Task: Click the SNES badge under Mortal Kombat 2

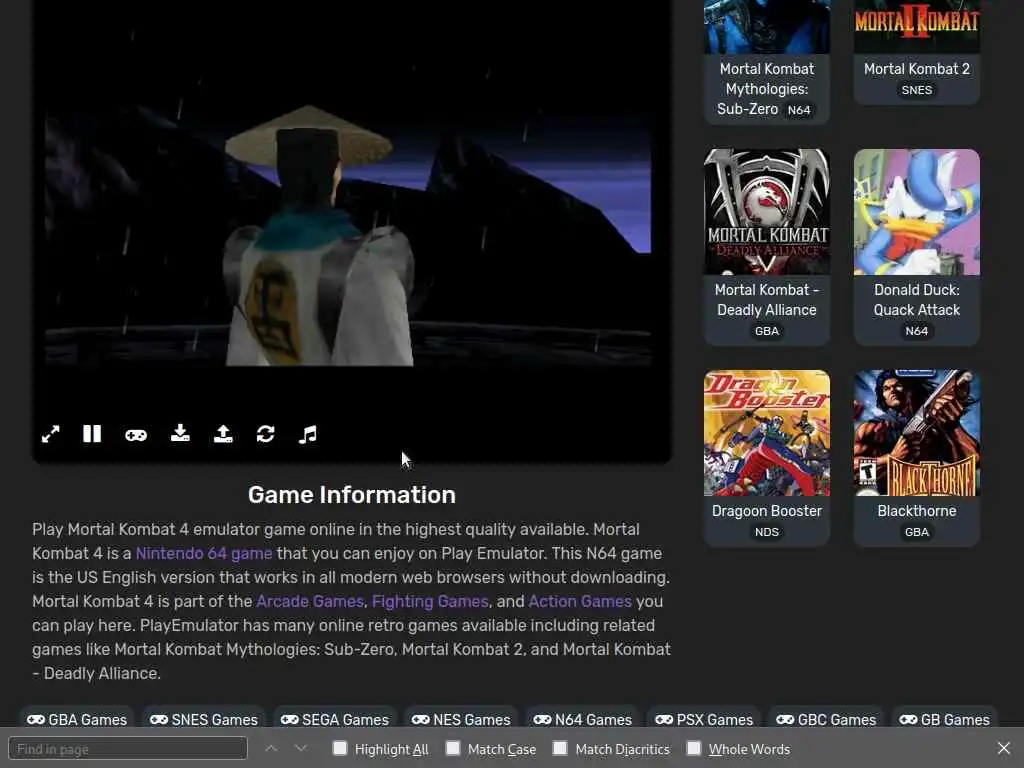Action: pyautogui.click(x=917, y=90)
